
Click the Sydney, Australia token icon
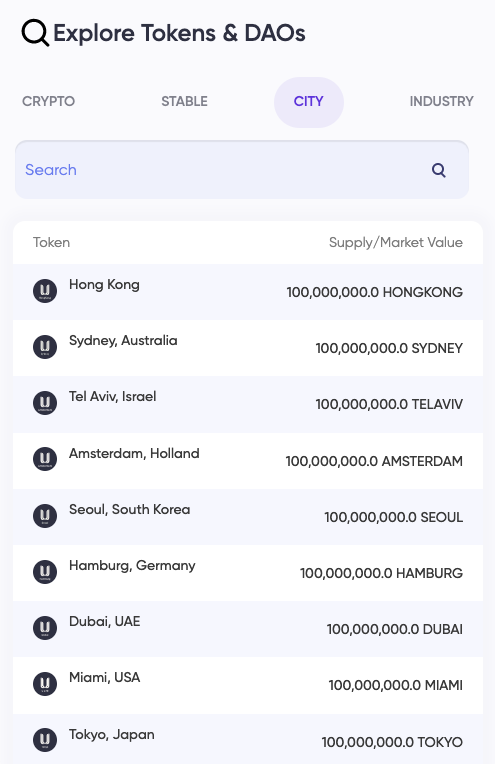click(45, 347)
